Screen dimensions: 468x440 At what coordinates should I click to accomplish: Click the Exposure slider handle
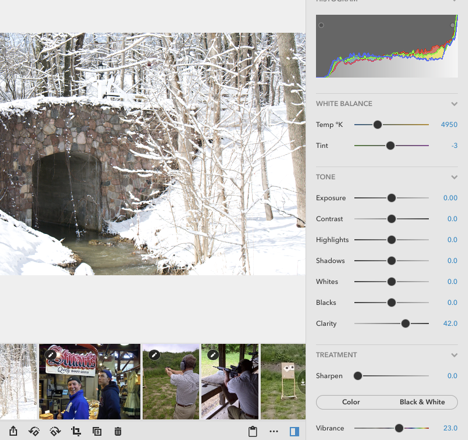(392, 198)
